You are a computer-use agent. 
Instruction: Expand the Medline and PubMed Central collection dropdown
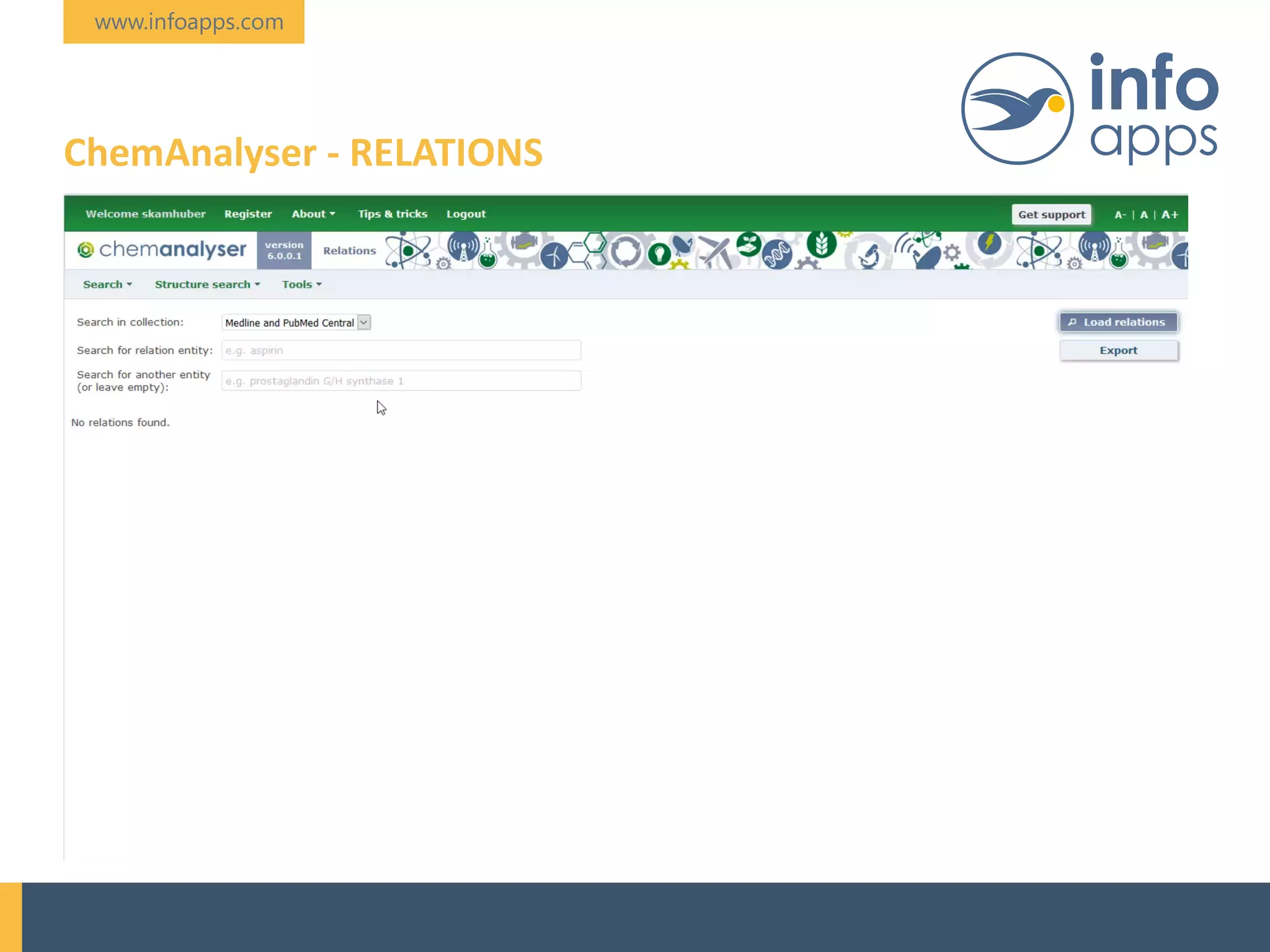click(x=296, y=322)
